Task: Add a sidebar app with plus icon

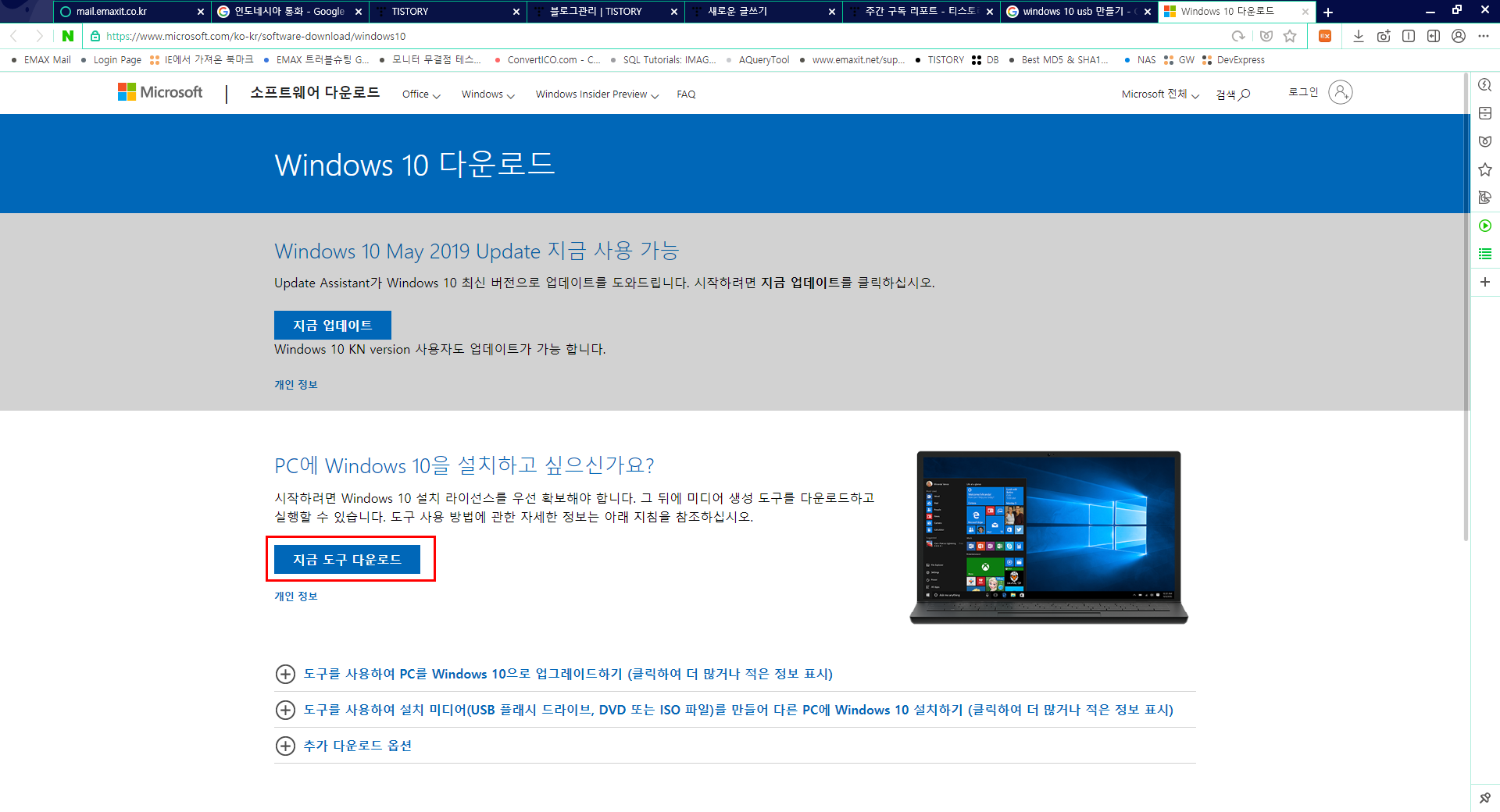Action: [1485, 282]
